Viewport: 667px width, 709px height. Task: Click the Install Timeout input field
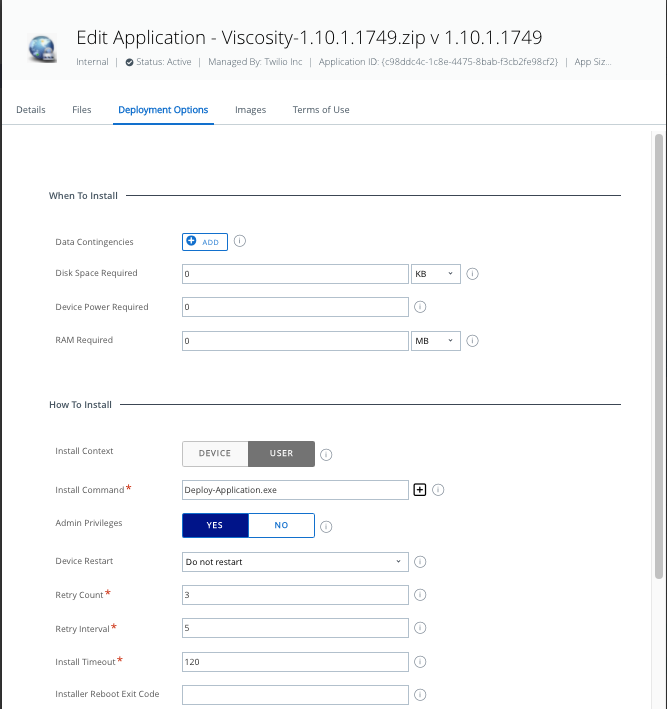pyautogui.click(x=295, y=662)
